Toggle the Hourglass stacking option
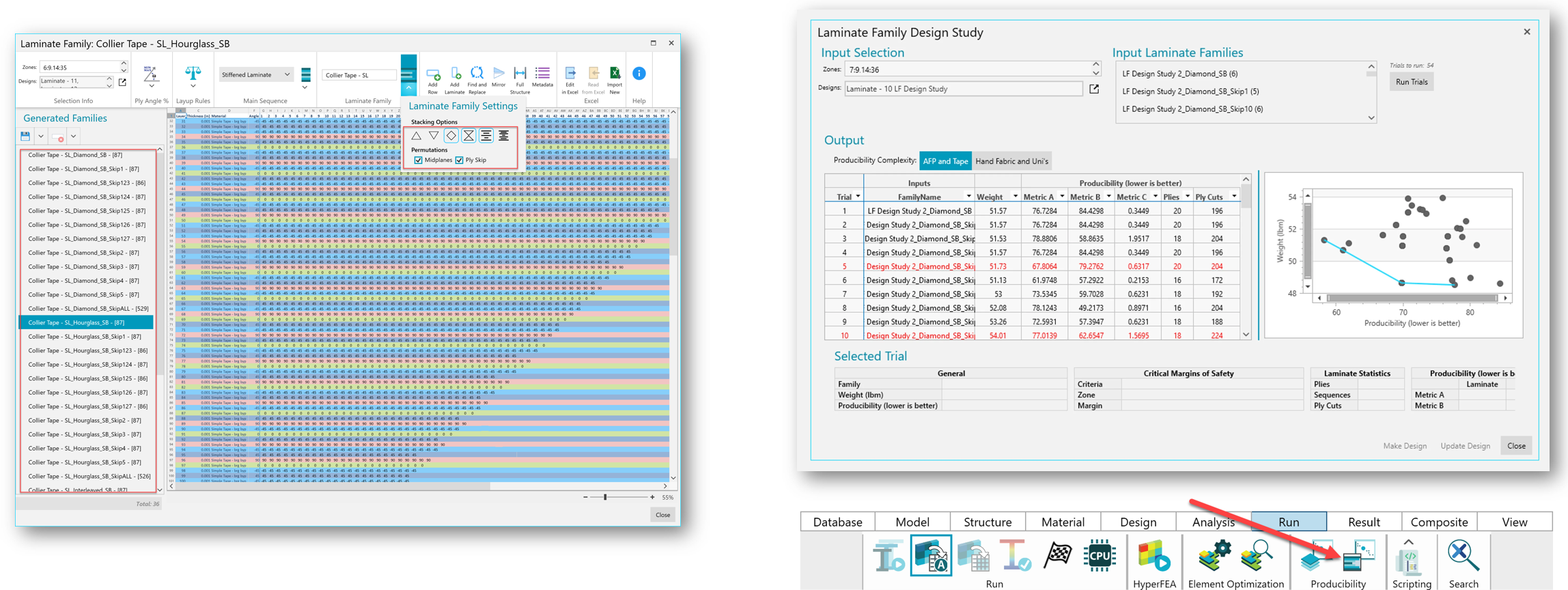 pos(468,136)
